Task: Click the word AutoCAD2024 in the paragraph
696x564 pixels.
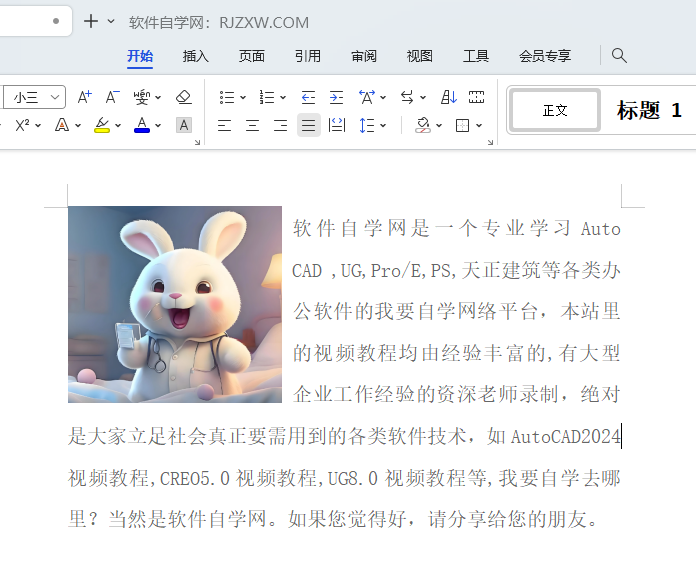Action: click(566, 436)
